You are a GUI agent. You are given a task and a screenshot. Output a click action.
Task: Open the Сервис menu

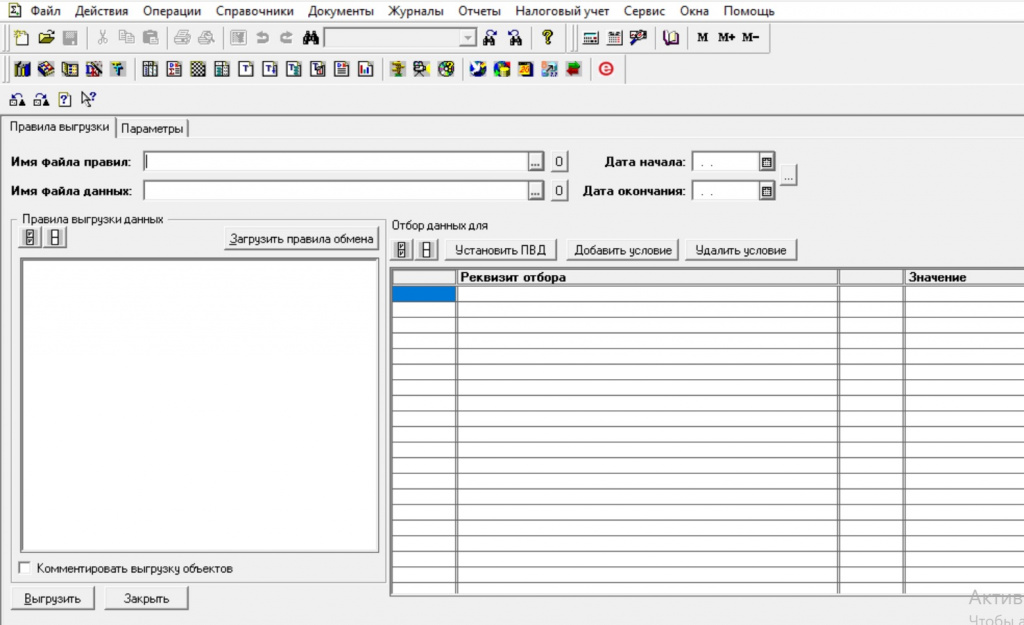coord(644,11)
